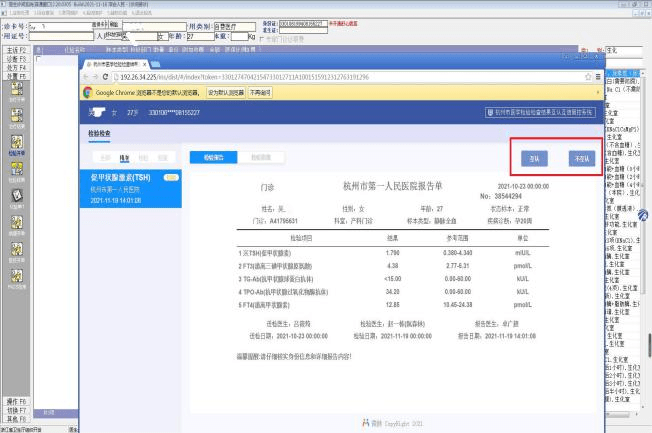This screenshot has width=652, height=433.
Task: Click the 身份证 number field
Action: tap(304, 24)
